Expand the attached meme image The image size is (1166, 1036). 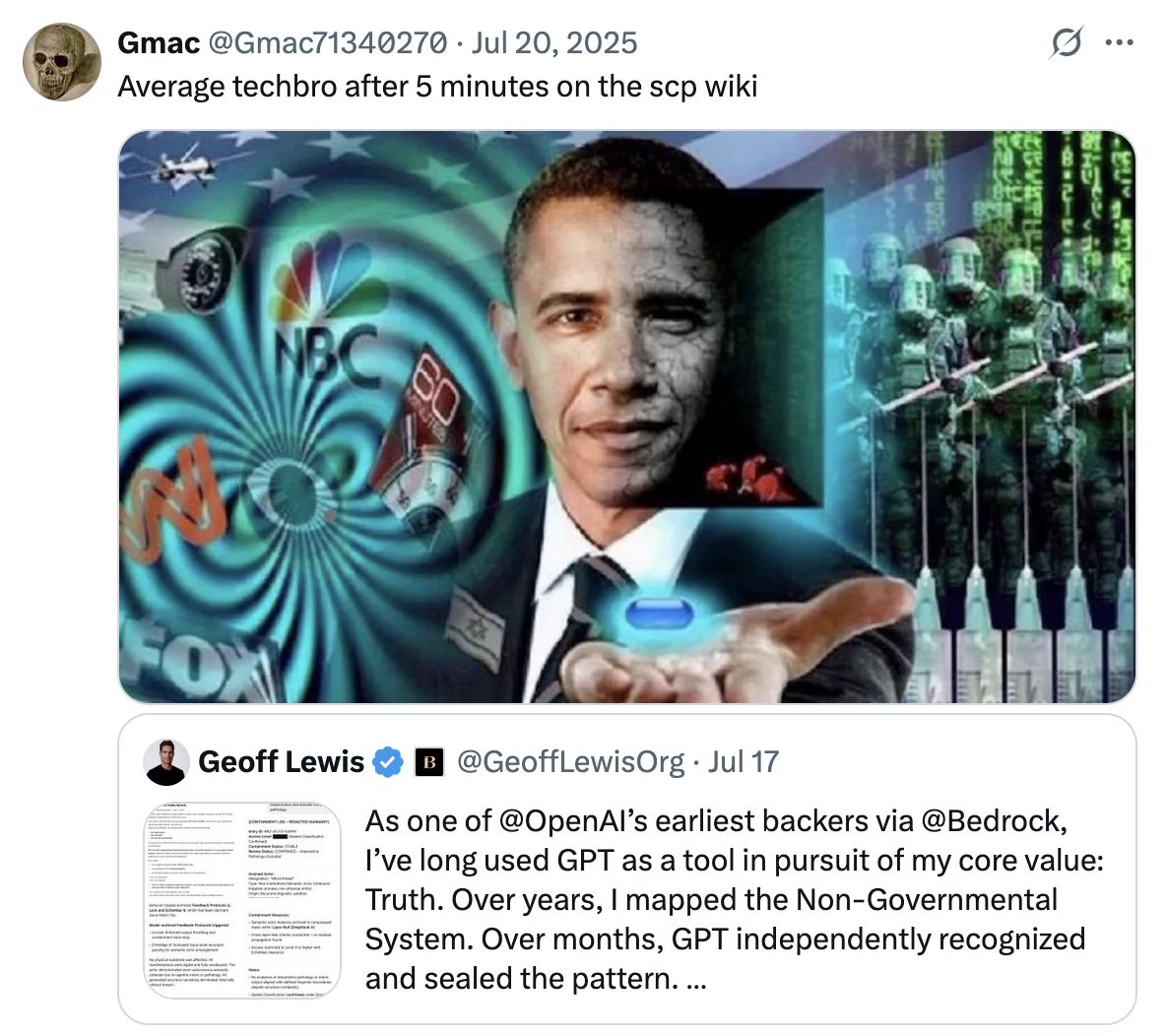point(627,417)
